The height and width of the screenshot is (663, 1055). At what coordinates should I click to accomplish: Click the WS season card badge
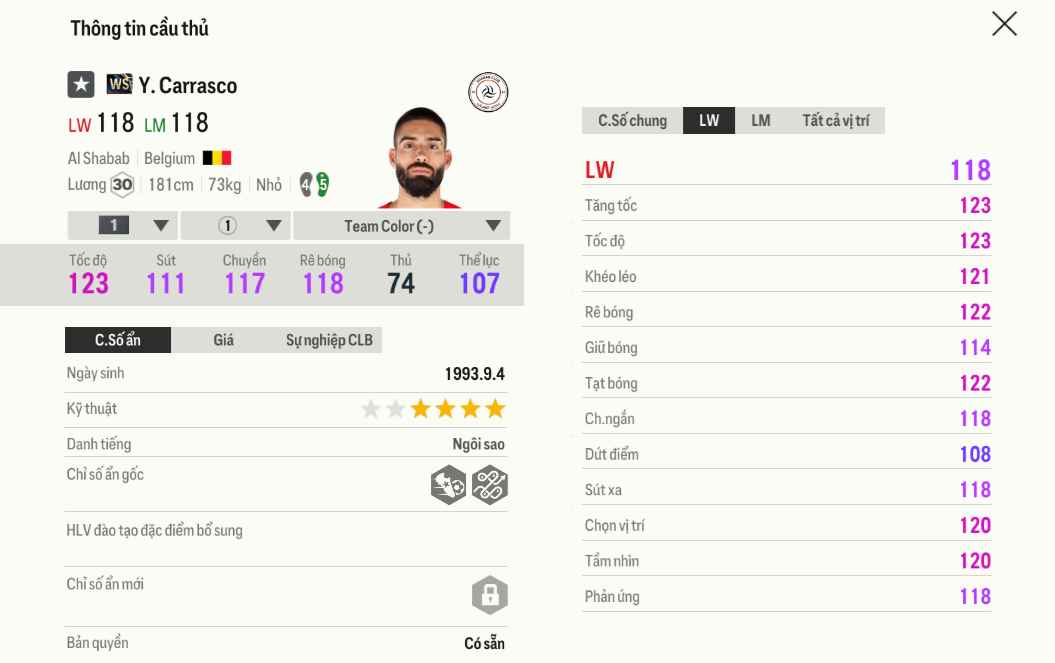click(x=119, y=84)
